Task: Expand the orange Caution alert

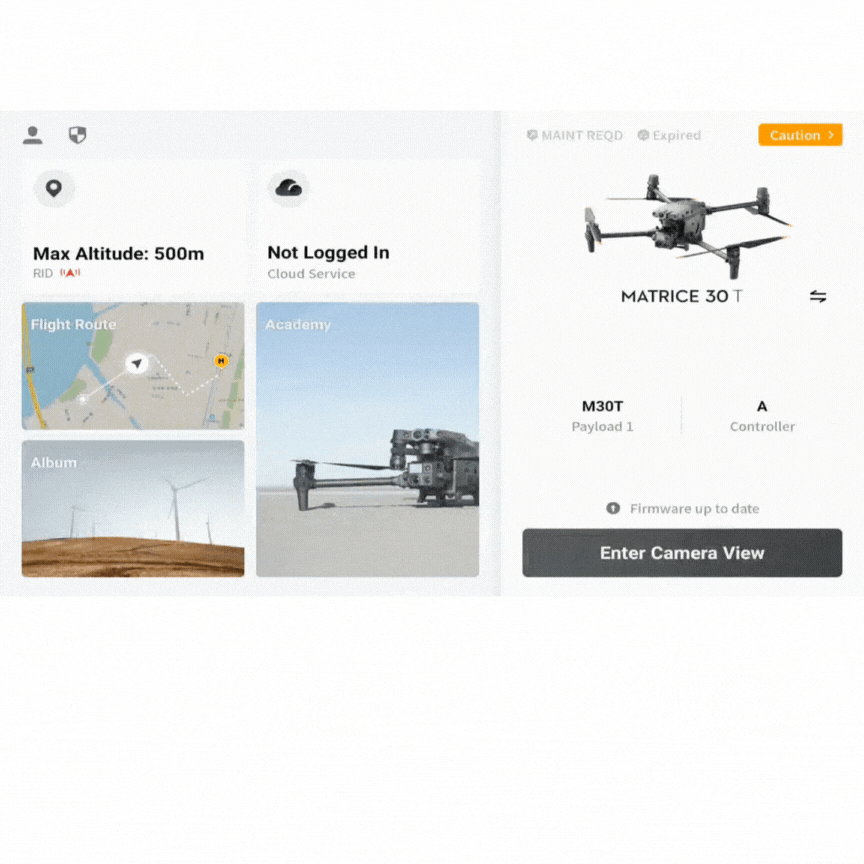Action: 800,135
